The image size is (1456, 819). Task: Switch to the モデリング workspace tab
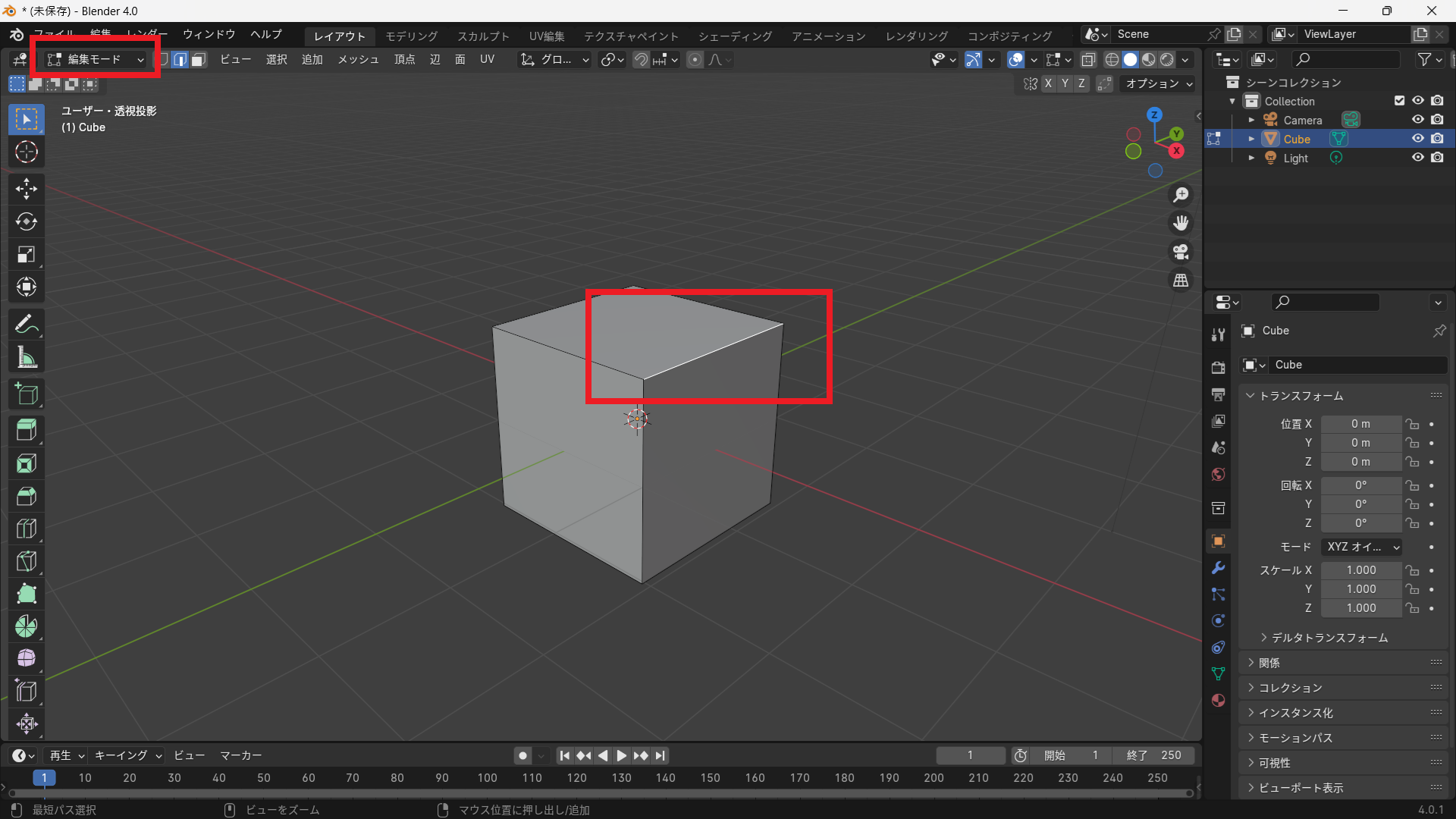click(x=411, y=36)
